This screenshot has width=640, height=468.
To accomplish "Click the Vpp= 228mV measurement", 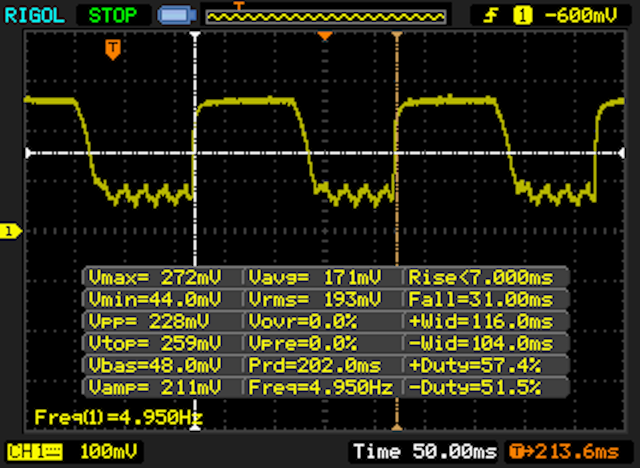I will tap(149, 322).
